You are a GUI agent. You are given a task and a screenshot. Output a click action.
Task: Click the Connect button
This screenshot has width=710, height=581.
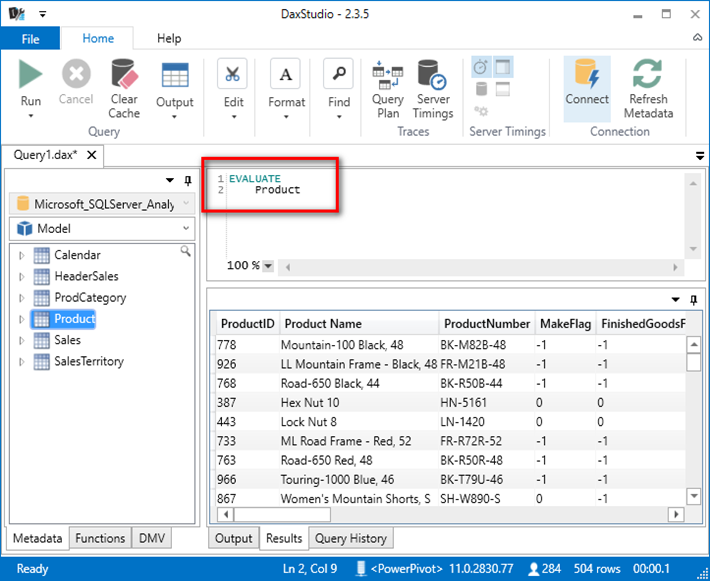click(587, 89)
